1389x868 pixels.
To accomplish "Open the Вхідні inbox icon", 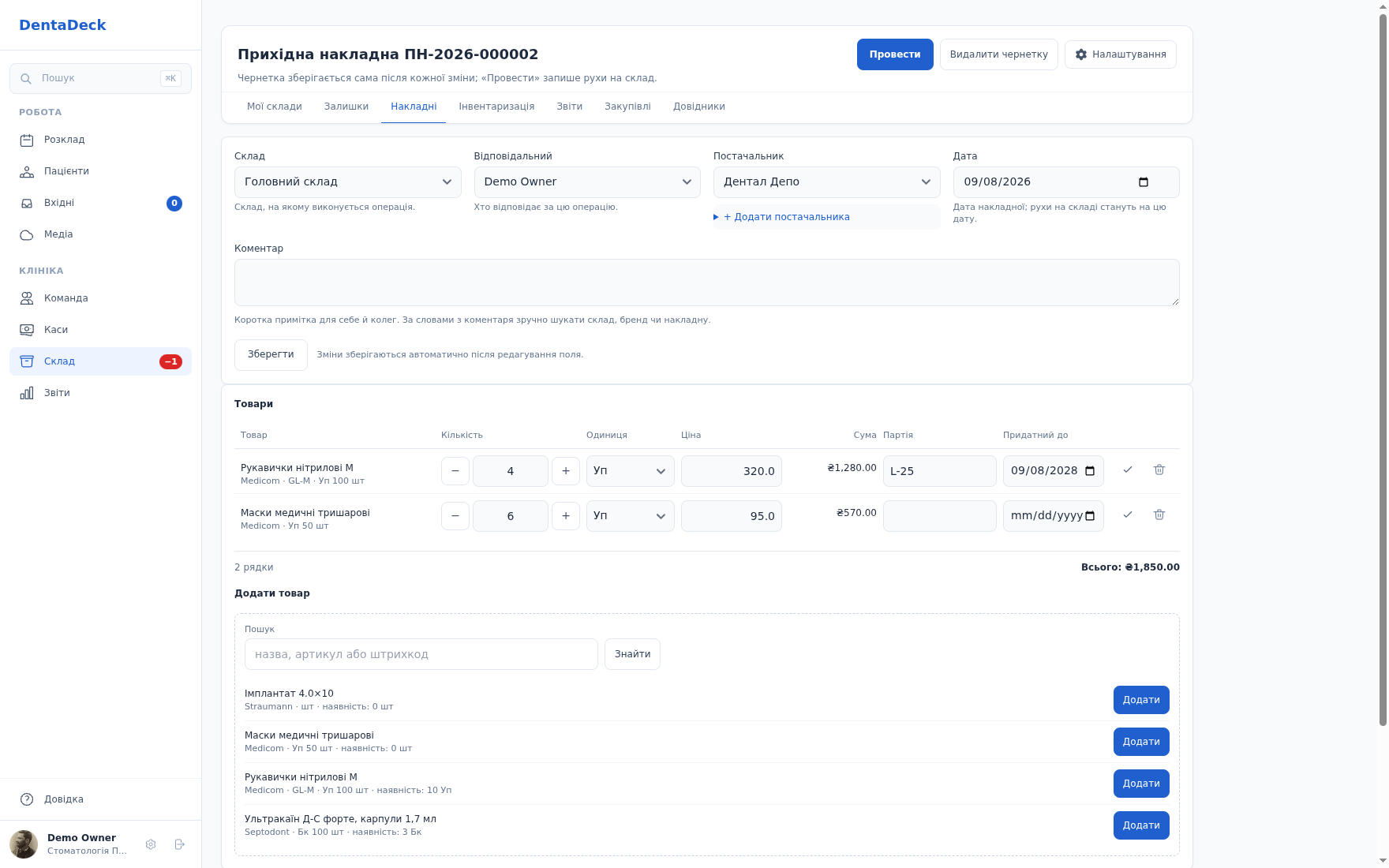I will click(27, 203).
